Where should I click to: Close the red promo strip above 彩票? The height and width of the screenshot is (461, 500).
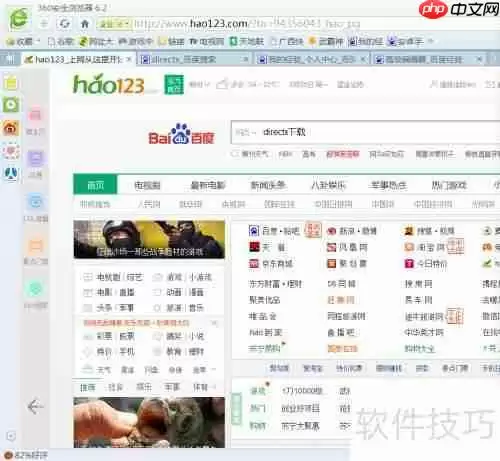point(215,323)
